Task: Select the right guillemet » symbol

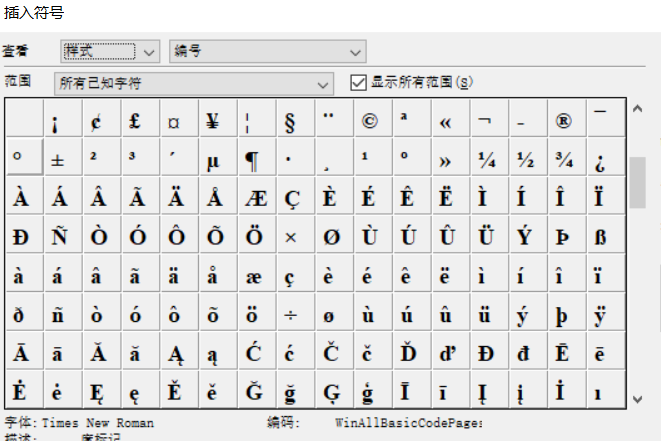Action: click(451, 157)
